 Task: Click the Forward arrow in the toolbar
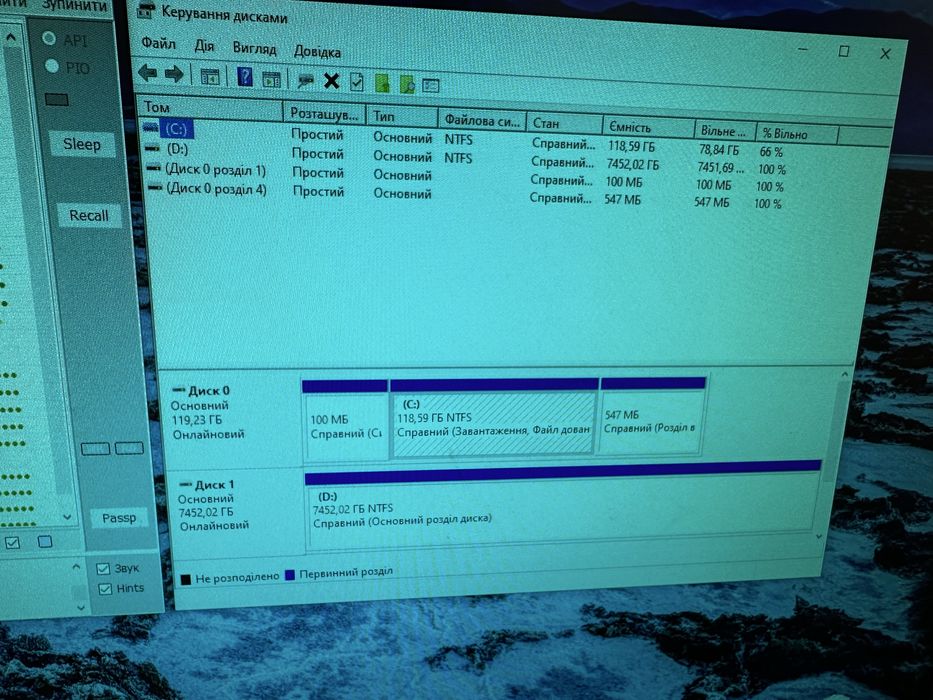click(x=174, y=74)
